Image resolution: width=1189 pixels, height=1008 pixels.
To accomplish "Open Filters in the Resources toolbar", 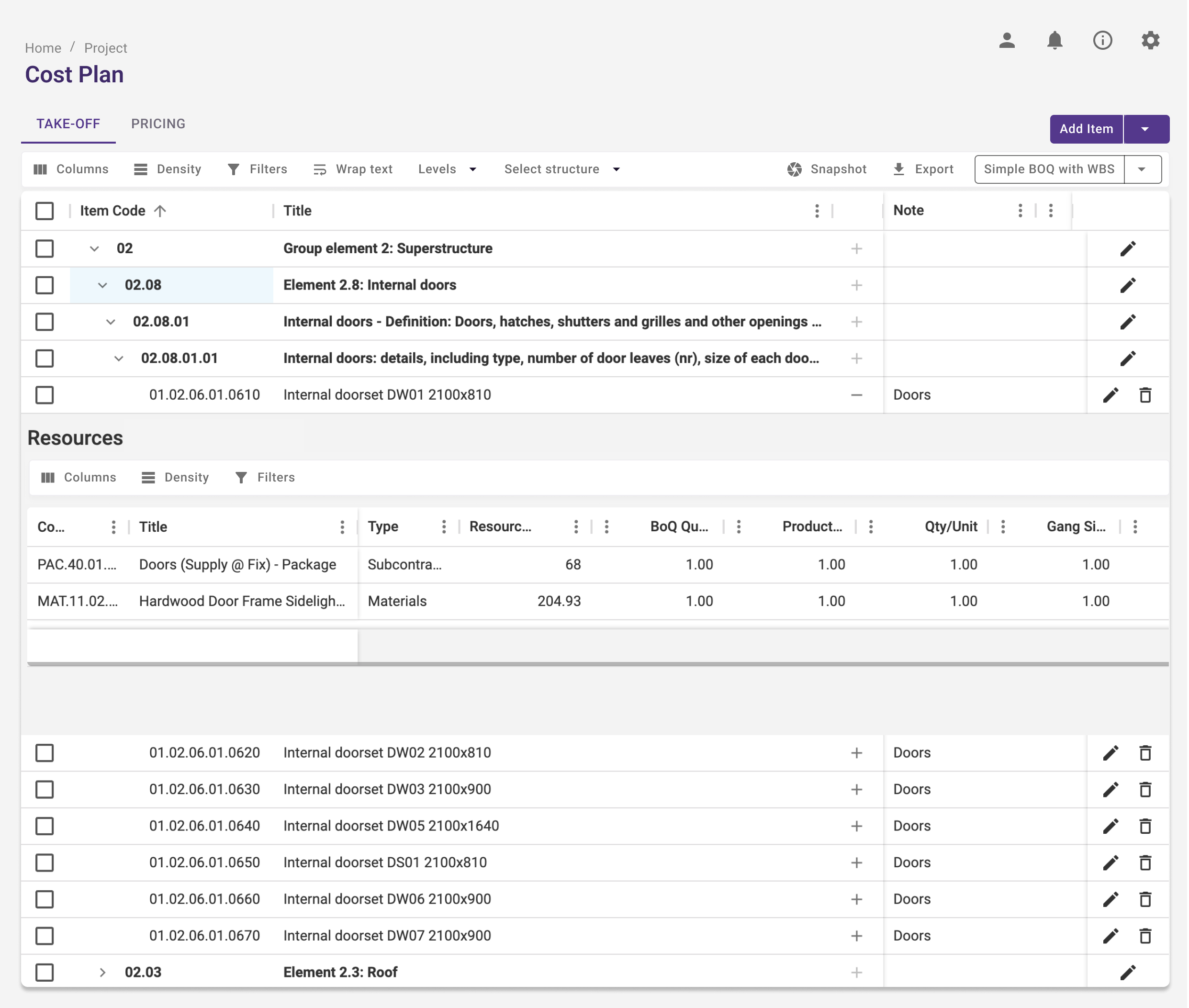I will click(x=265, y=477).
